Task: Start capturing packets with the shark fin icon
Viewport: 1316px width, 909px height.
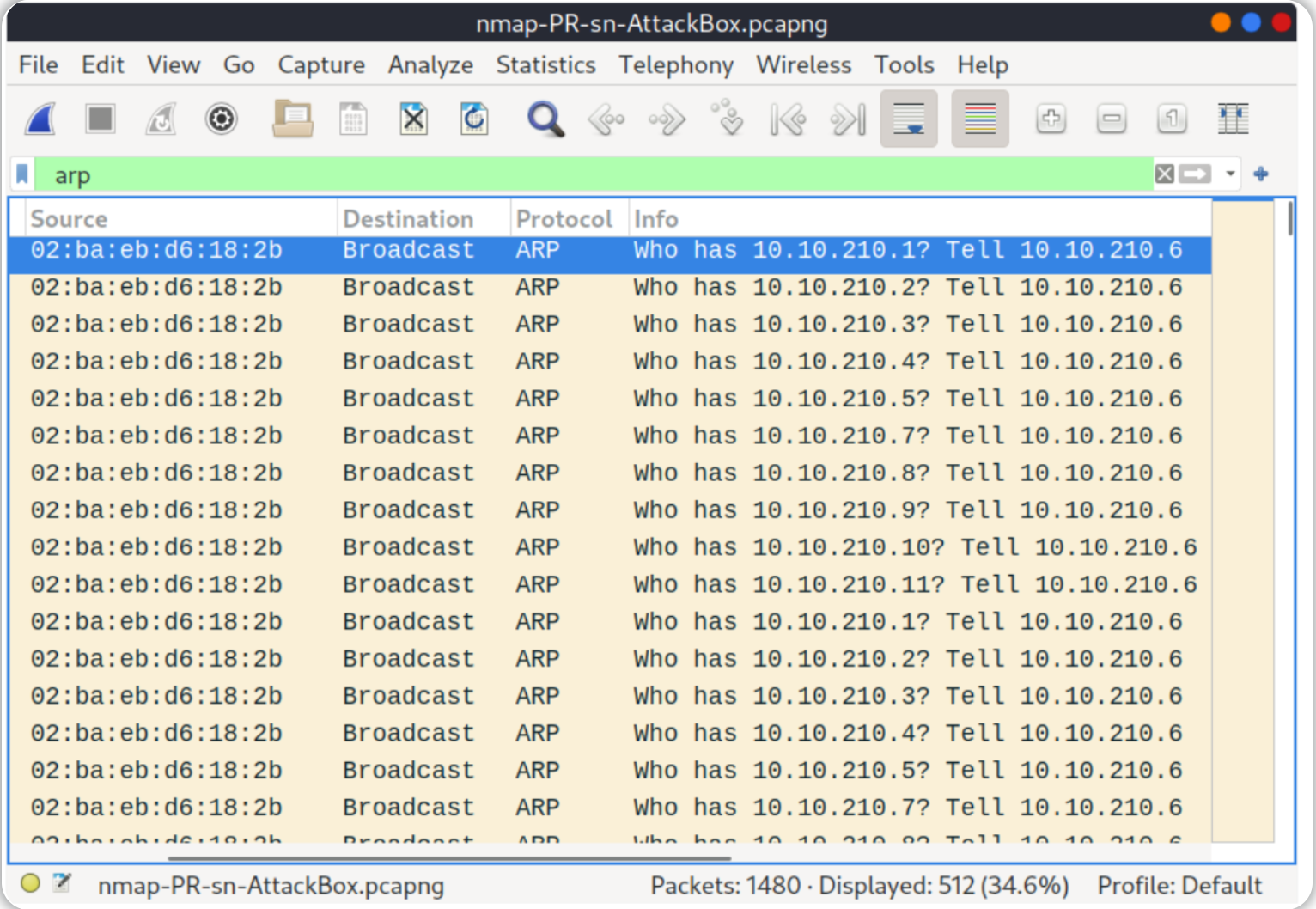Action: point(40,119)
